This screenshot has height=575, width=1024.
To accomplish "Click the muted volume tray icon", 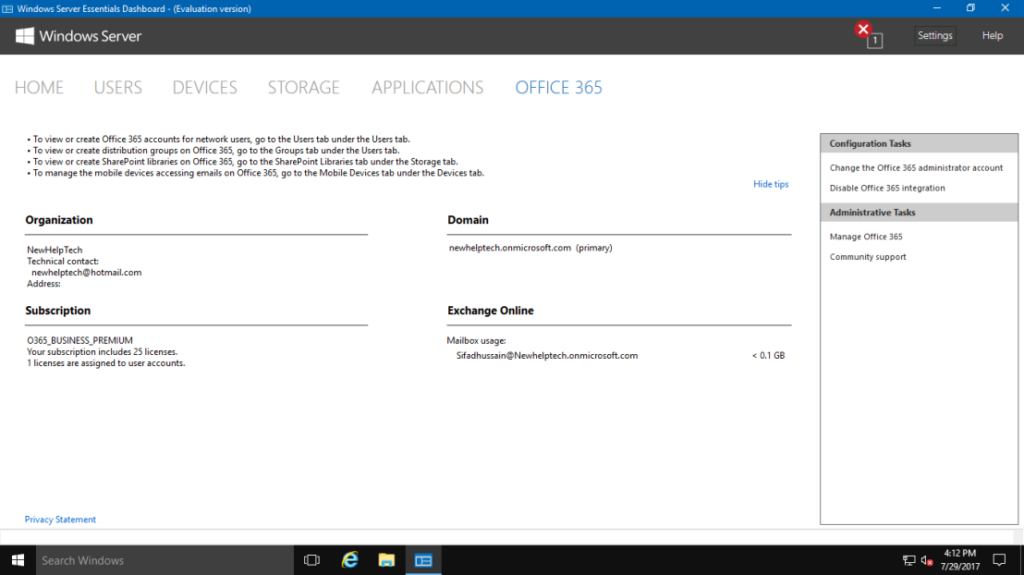I will coord(926,561).
